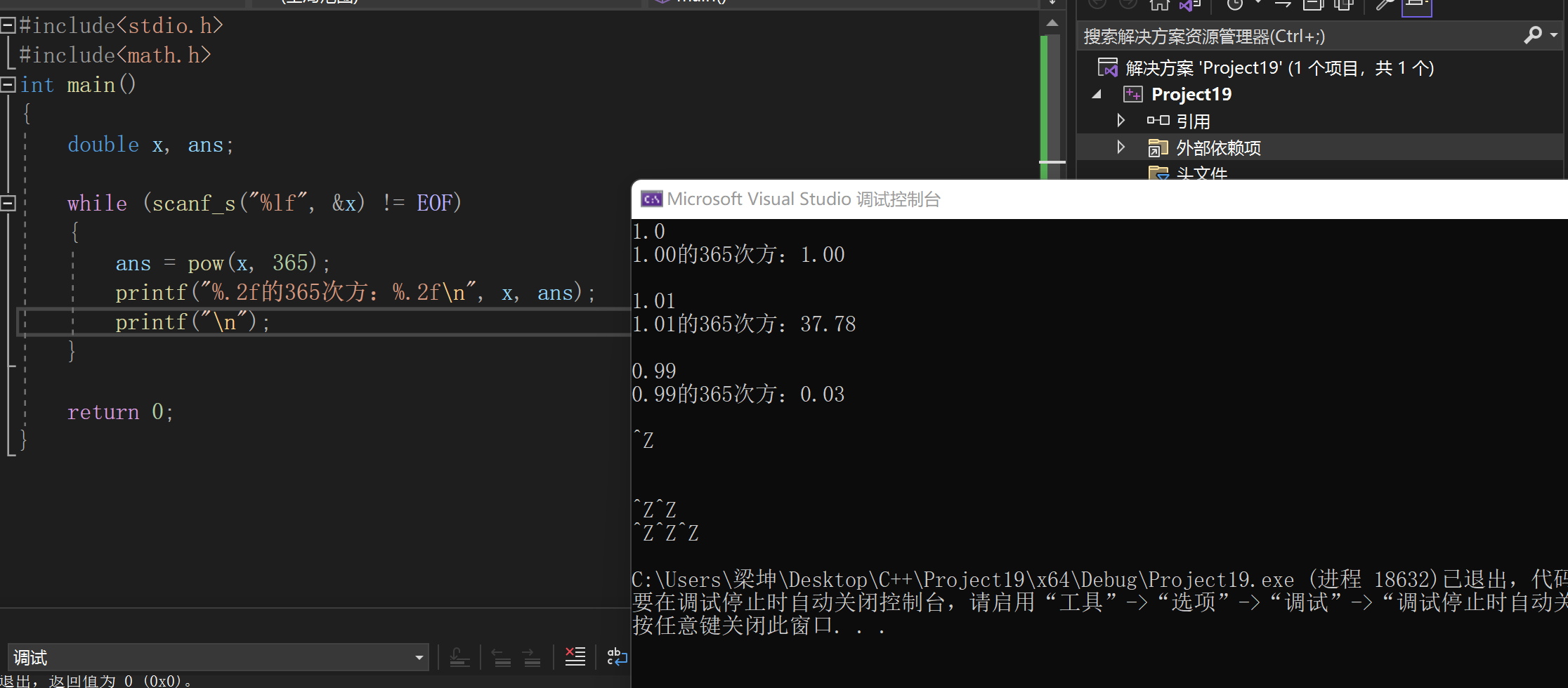This screenshot has height=688, width=1568.
Task: Click the 返回值为 0 (0x0) output line
Action: click(x=96, y=681)
